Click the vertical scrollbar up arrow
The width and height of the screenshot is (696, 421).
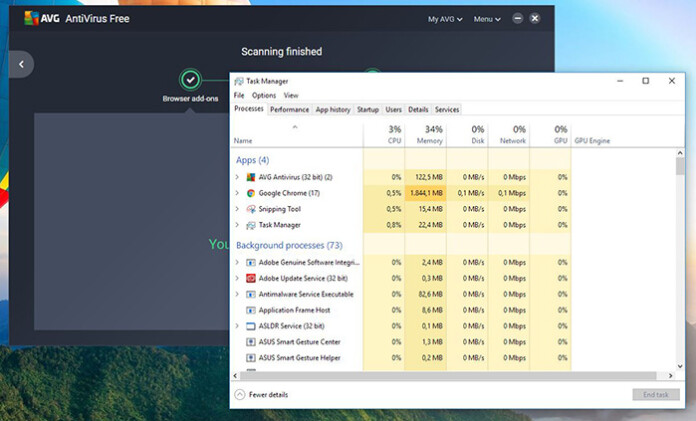pos(680,153)
